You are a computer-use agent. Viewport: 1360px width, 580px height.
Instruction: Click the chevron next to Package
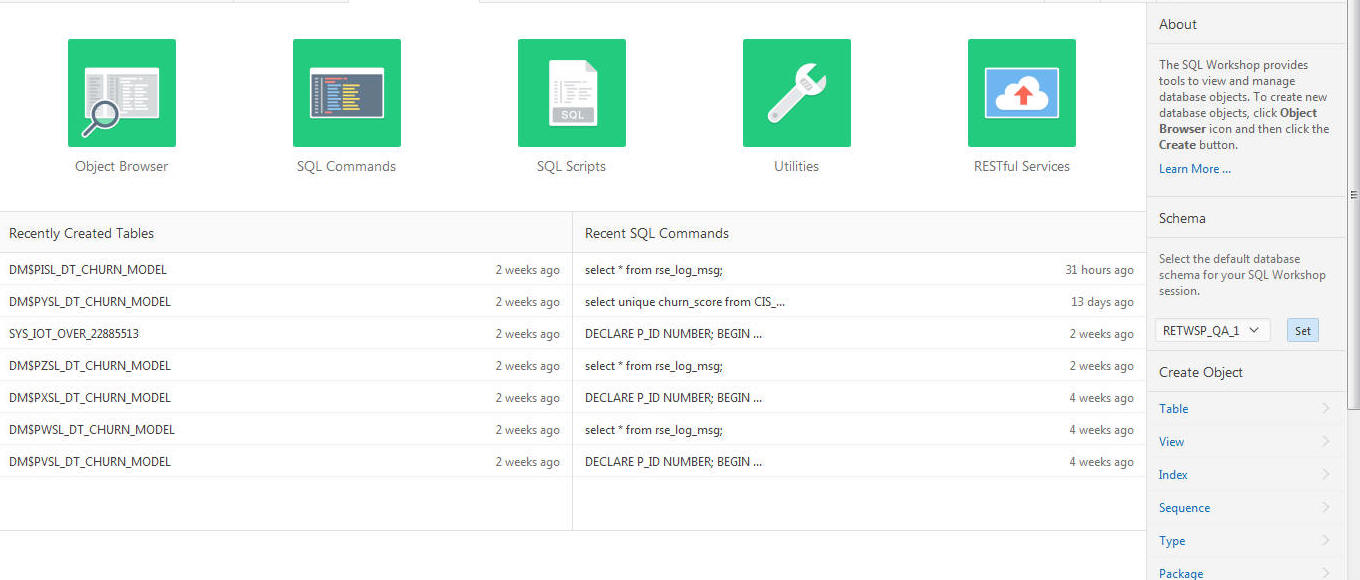point(1326,573)
